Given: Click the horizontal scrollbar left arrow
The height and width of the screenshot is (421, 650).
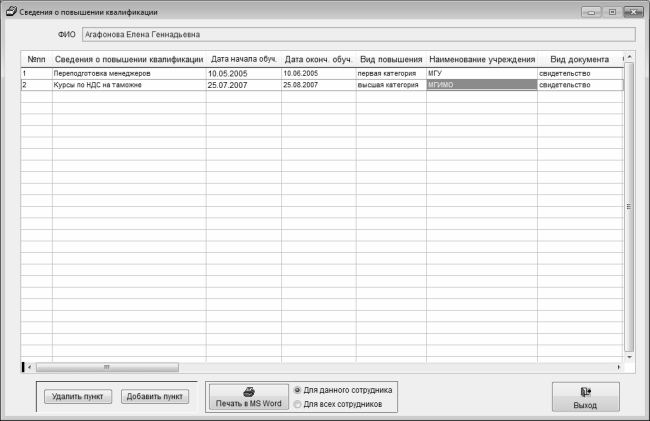Looking at the screenshot, I should click(x=29, y=367).
